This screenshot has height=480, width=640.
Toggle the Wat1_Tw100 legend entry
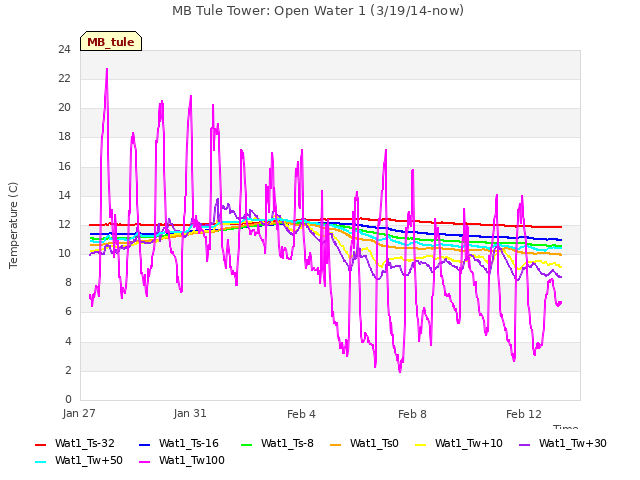pos(182,461)
